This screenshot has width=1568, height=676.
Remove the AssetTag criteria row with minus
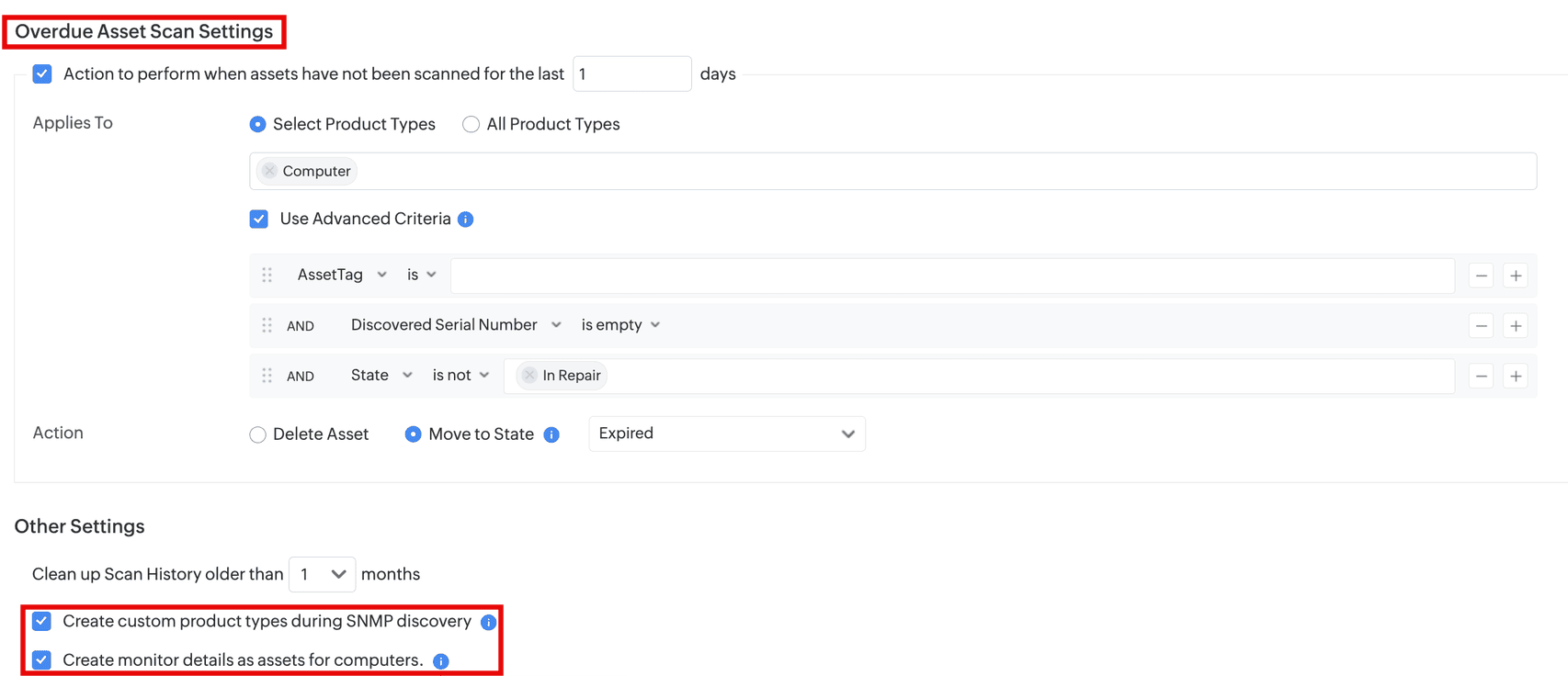pos(1482,276)
